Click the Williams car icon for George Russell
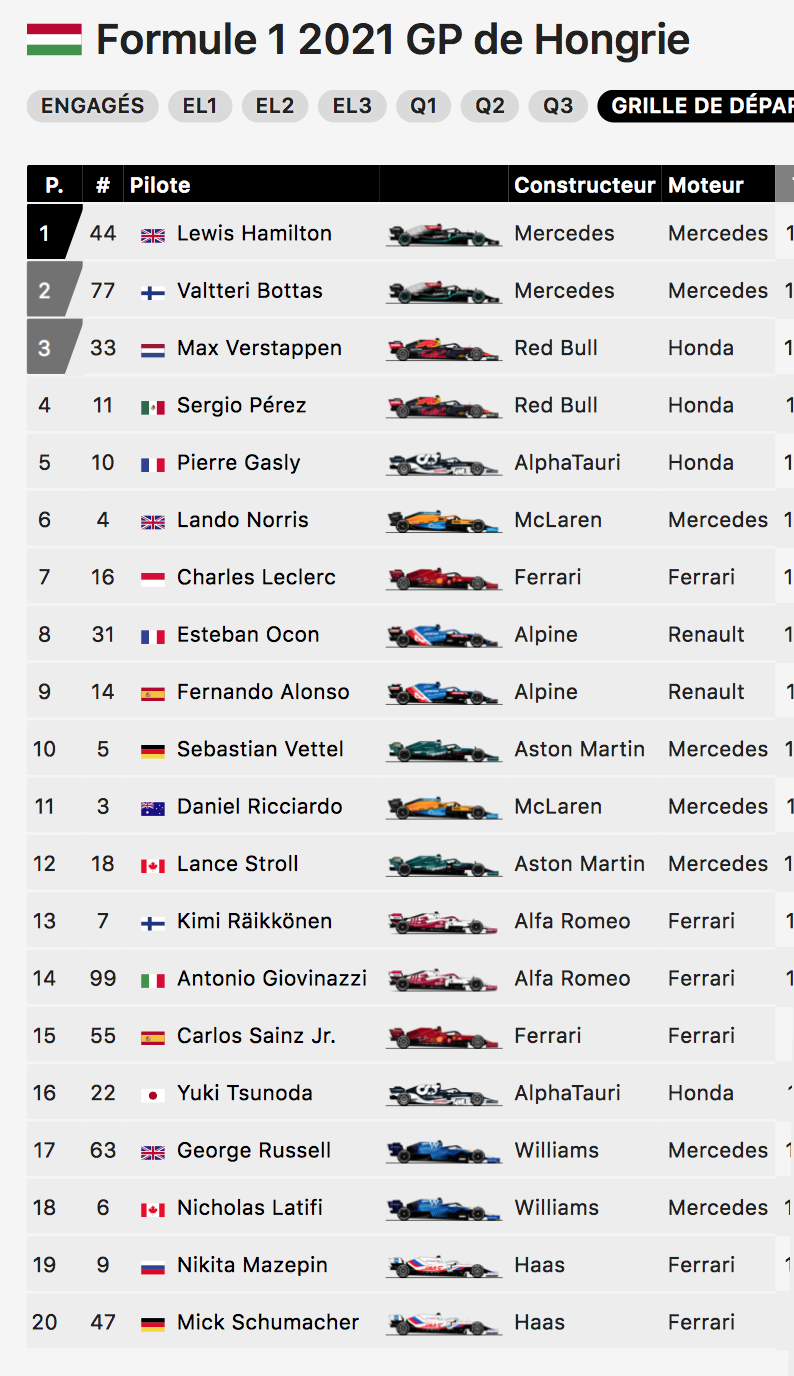This screenshot has height=1376, width=794. pos(443,1151)
